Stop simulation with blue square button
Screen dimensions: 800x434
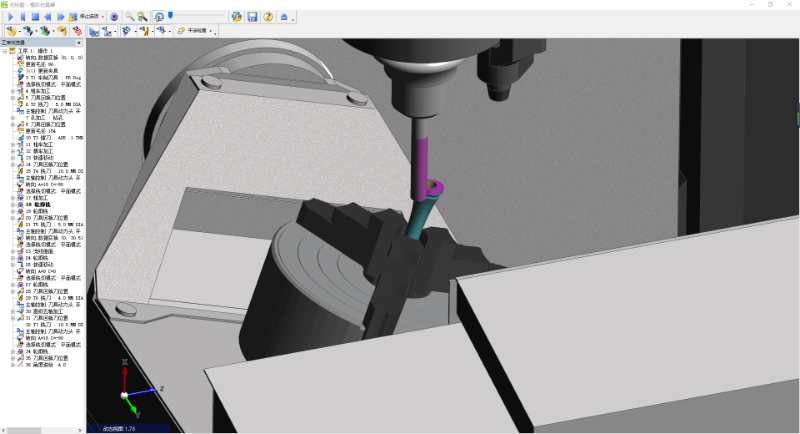coord(35,17)
